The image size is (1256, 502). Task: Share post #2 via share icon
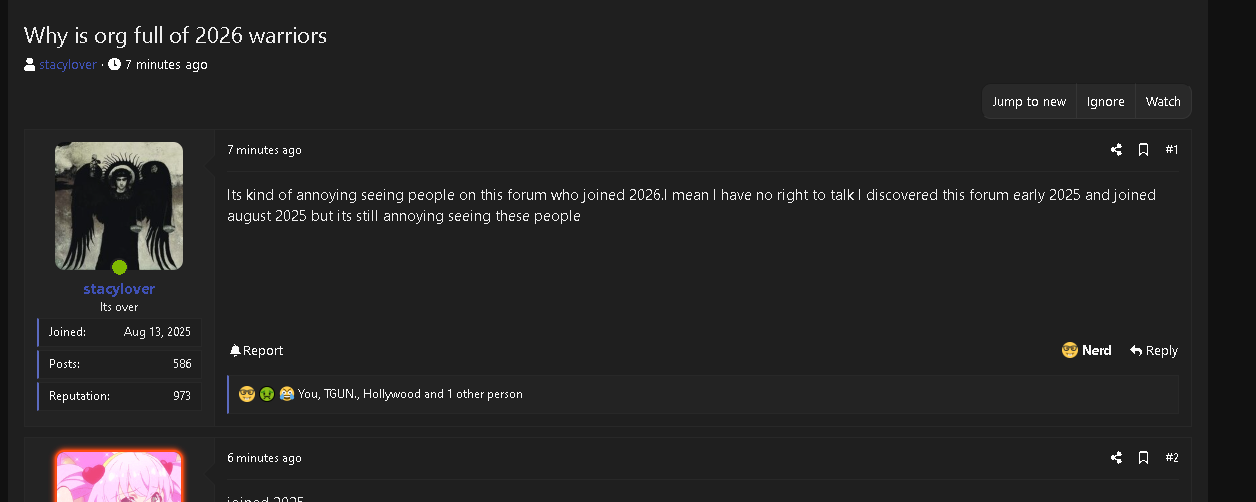click(x=1116, y=458)
